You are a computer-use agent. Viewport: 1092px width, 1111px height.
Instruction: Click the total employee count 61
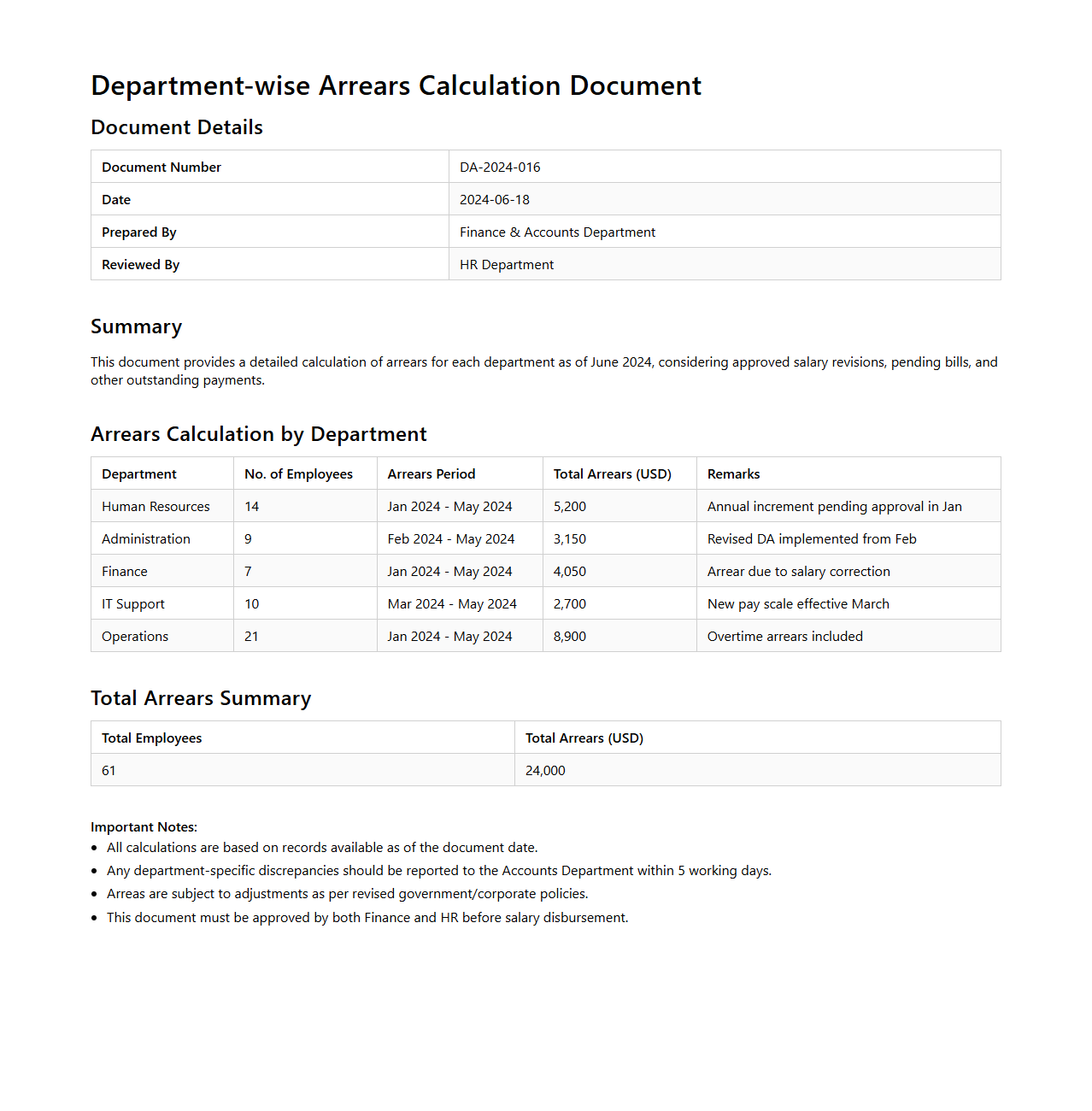pyautogui.click(x=109, y=771)
